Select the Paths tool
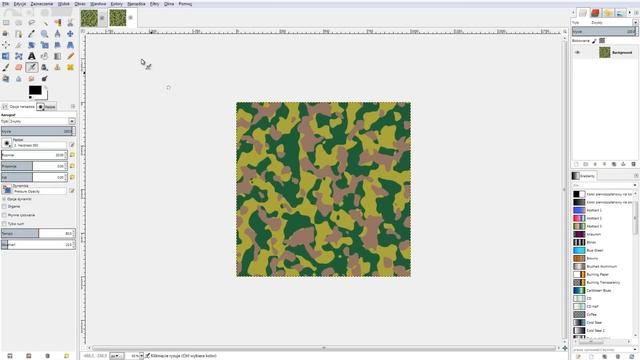 tap(18, 33)
